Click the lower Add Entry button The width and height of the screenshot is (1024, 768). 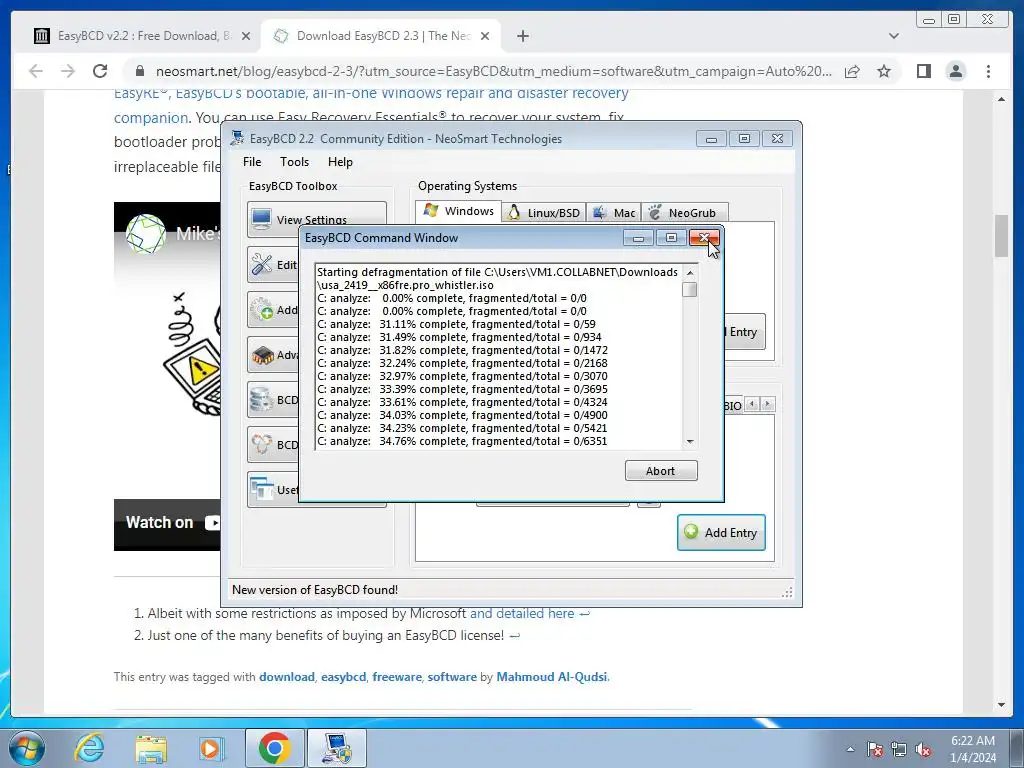pos(721,532)
